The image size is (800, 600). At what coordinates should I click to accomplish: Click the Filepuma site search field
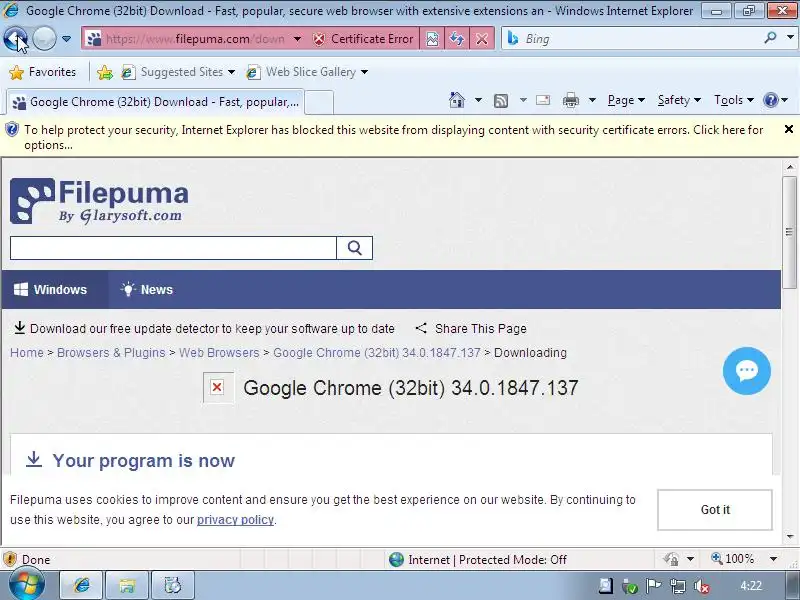173,248
